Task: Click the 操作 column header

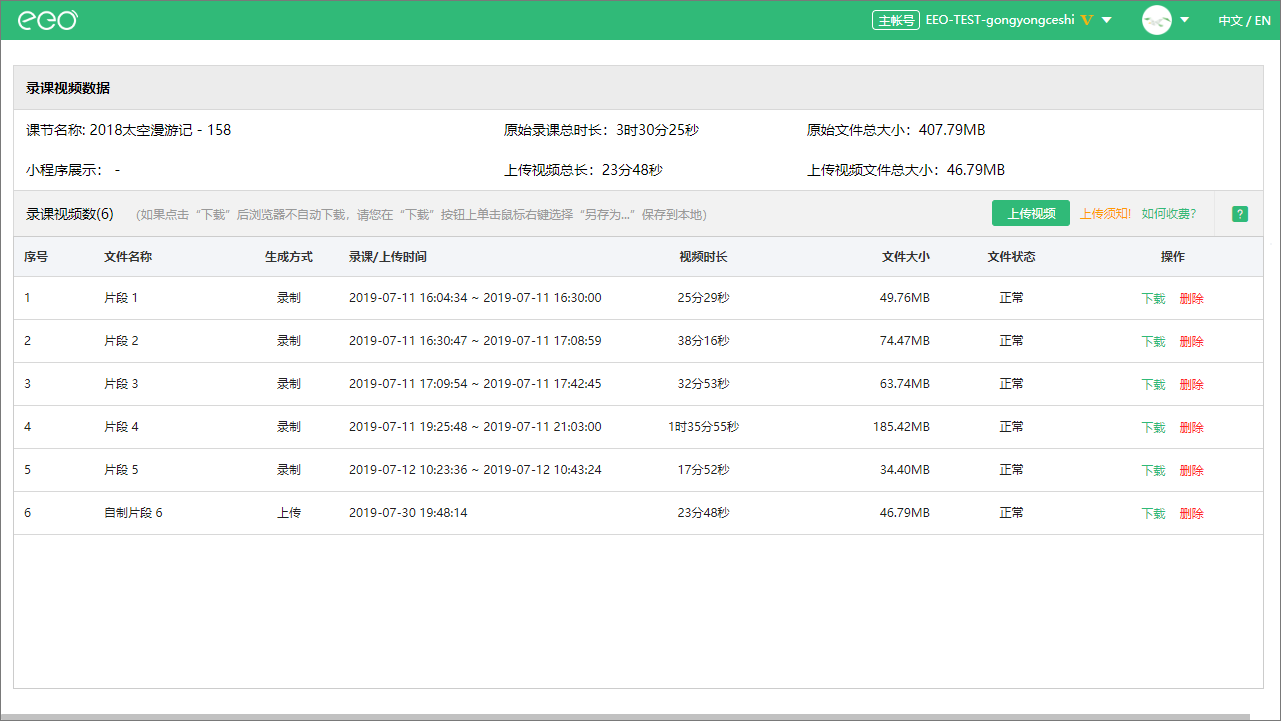Action: 1173,257
